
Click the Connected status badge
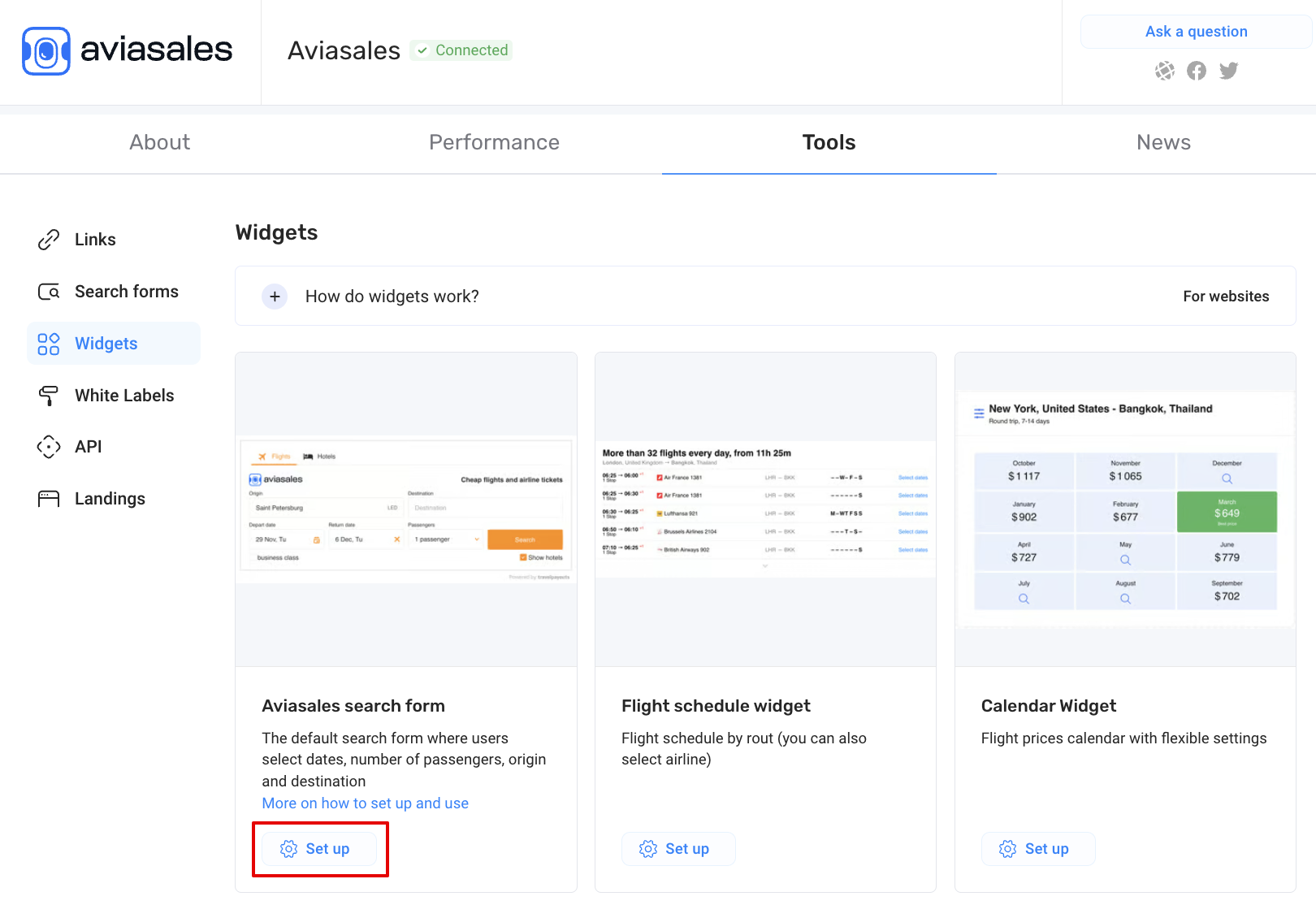(461, 50)
